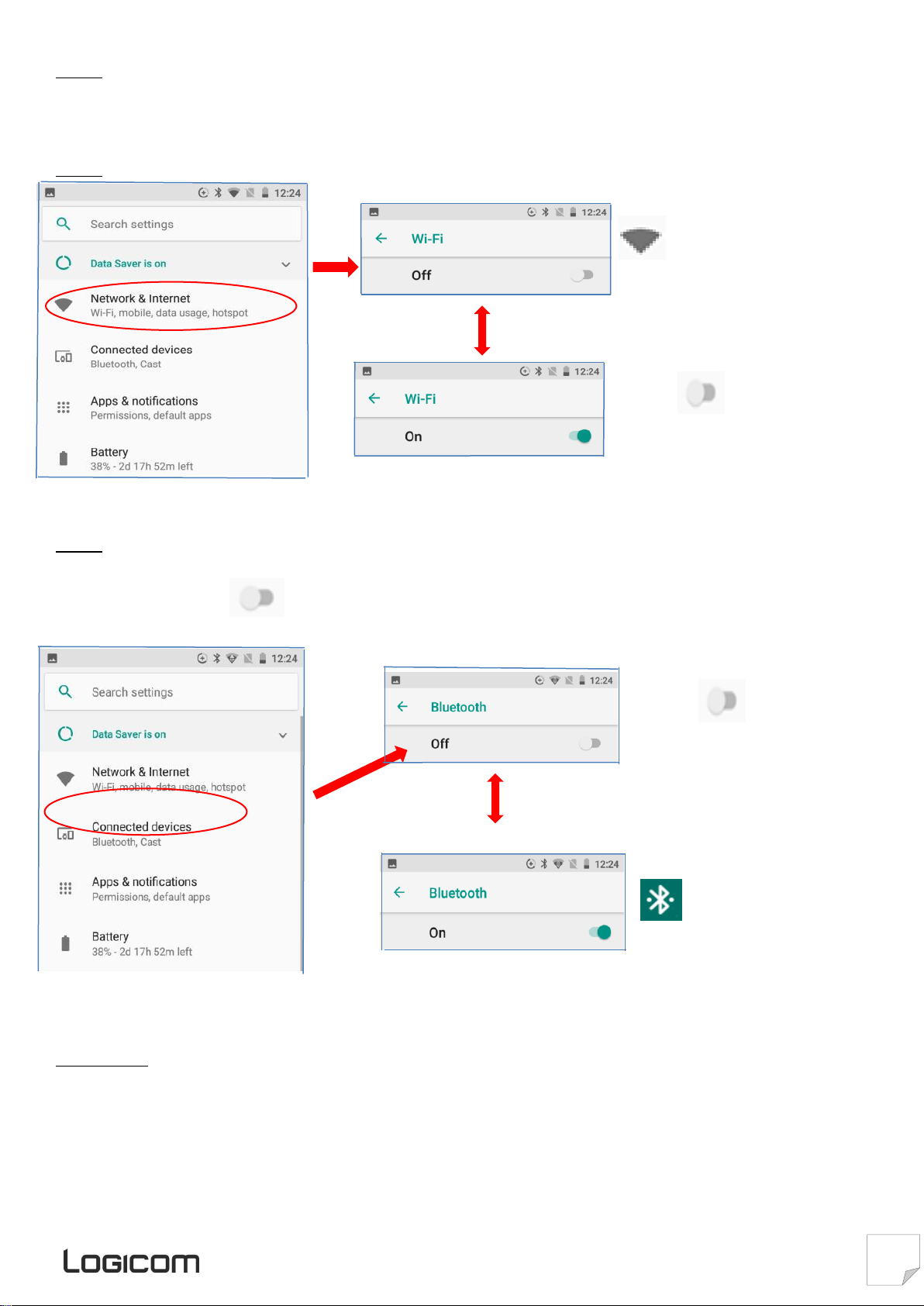
Task: Click the 'Wi-Fi' title in the On panel
Action: [420, 398]
